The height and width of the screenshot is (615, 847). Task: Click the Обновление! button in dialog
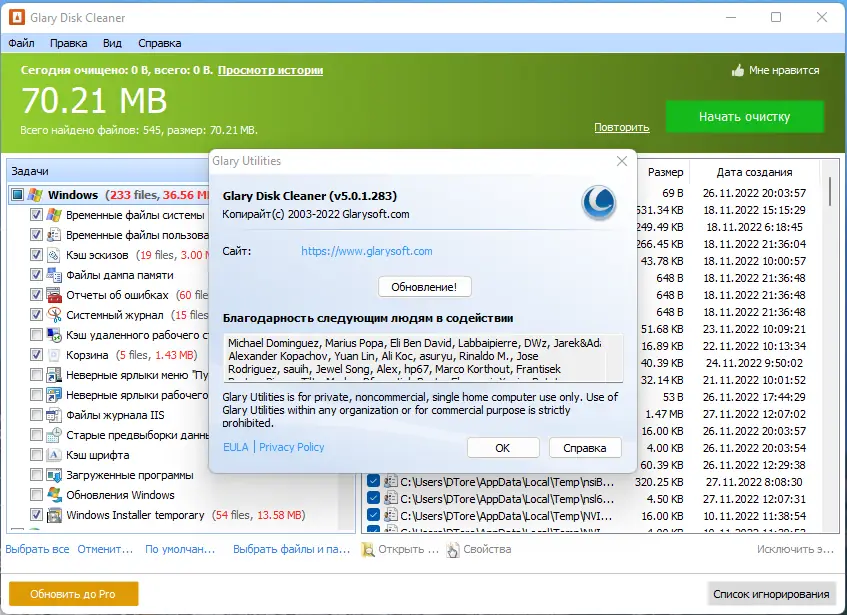[424, 287]
